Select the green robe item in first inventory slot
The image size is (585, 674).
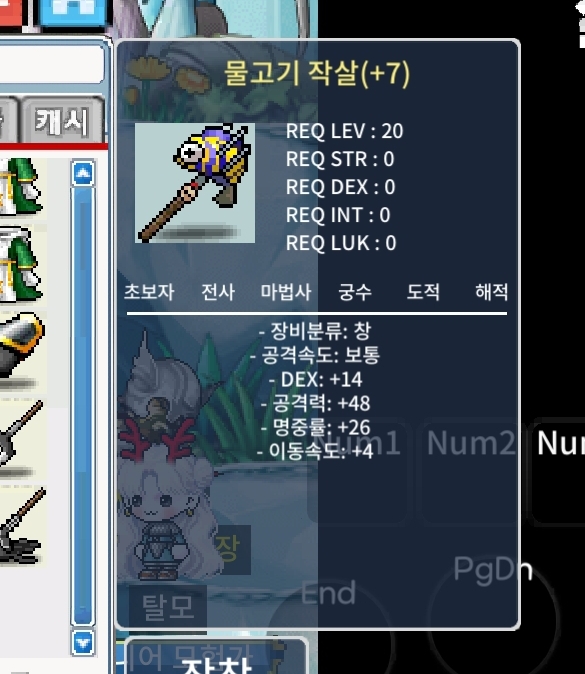point(22,187)
